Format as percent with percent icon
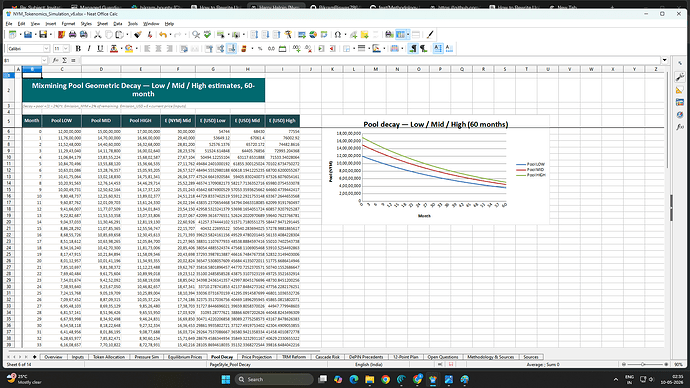This screenshot has width=690, height=388. pos(260,48)
